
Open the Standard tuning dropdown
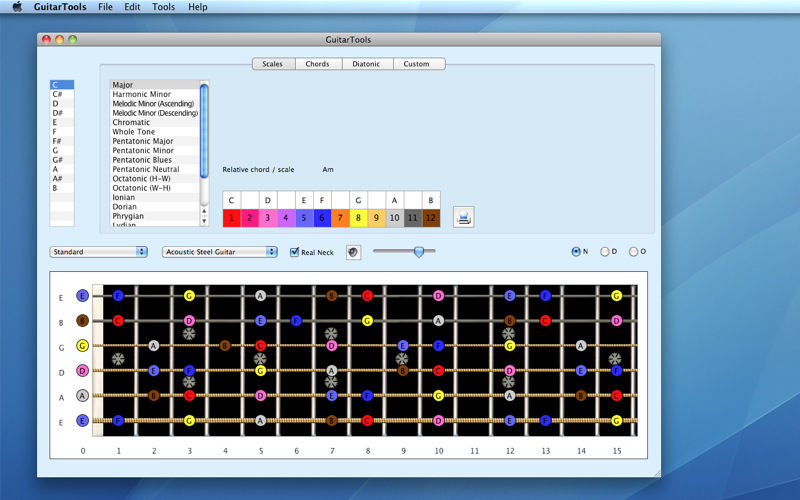(98, 252)
